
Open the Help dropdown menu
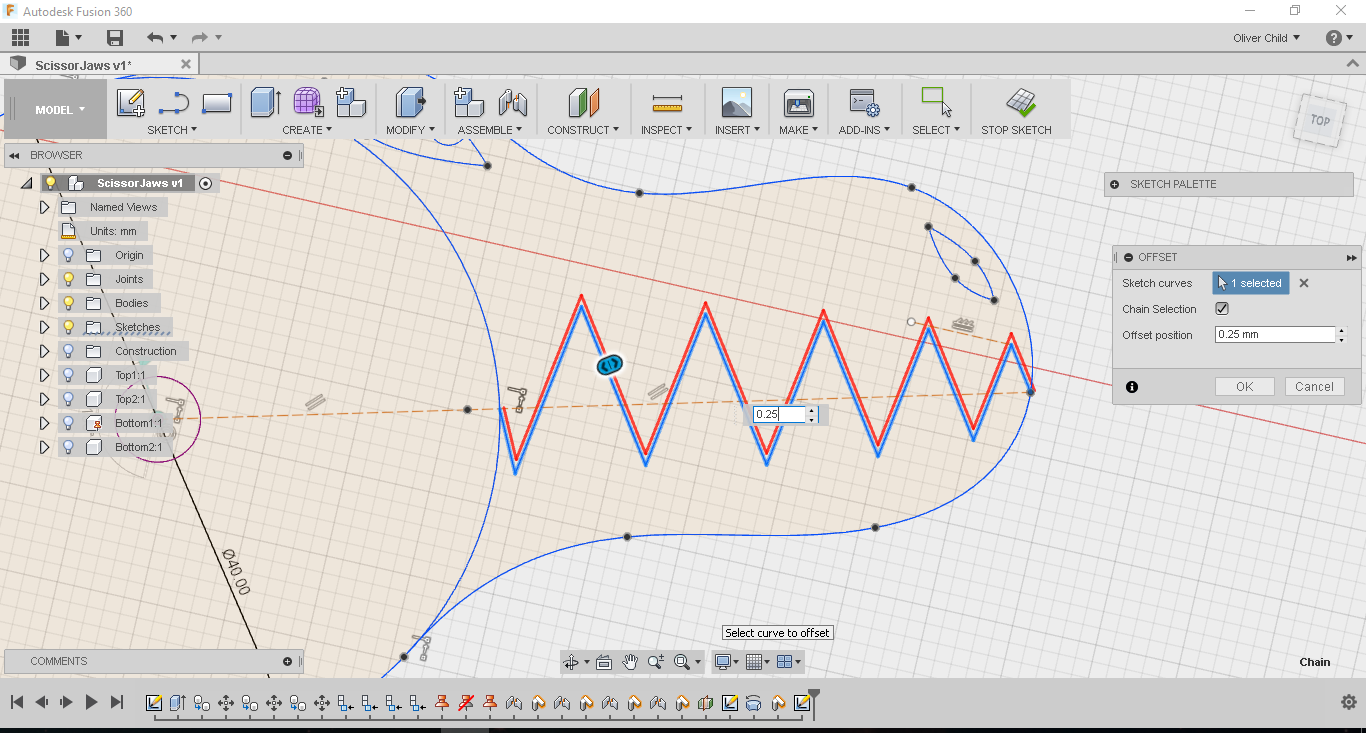click(x=1339, y=38)
